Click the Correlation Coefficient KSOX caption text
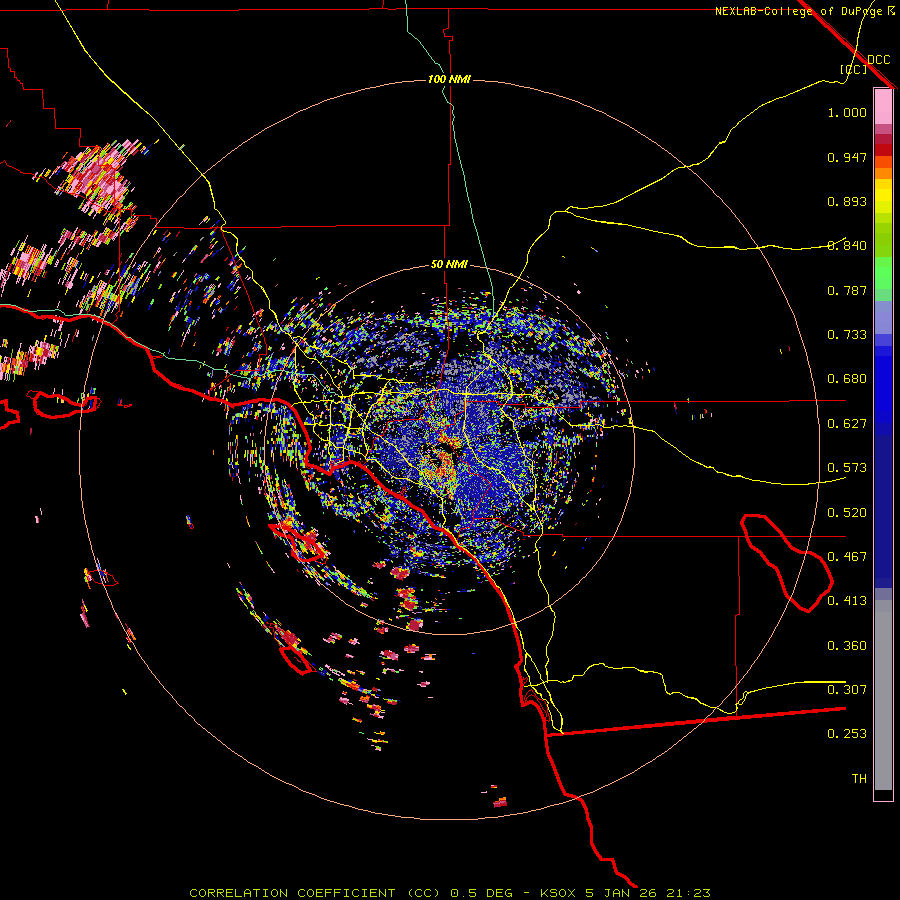900x900 pixels. tap(450, 893)
